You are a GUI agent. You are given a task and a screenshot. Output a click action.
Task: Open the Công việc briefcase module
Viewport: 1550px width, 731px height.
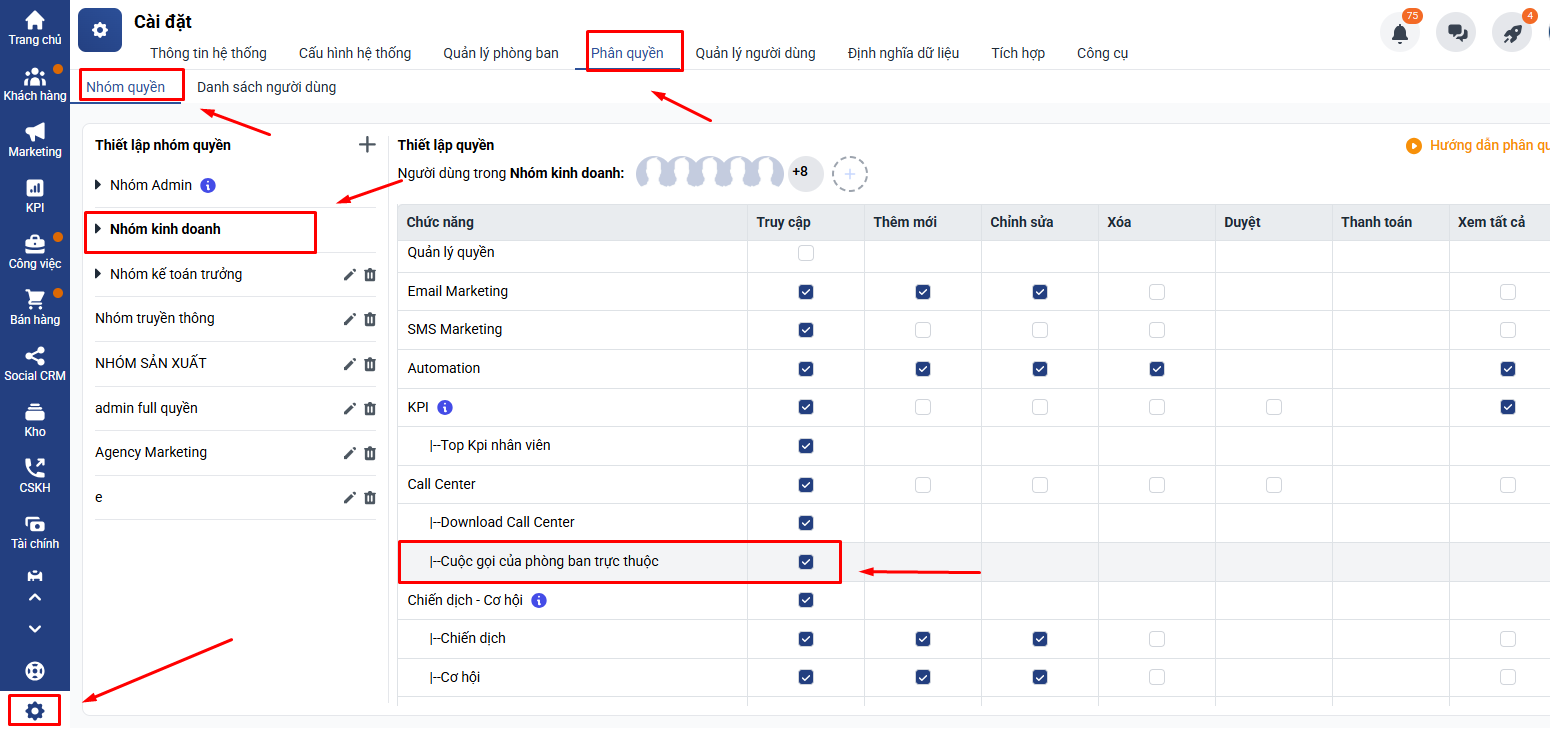pyautogui.click(x=35, y=252)
